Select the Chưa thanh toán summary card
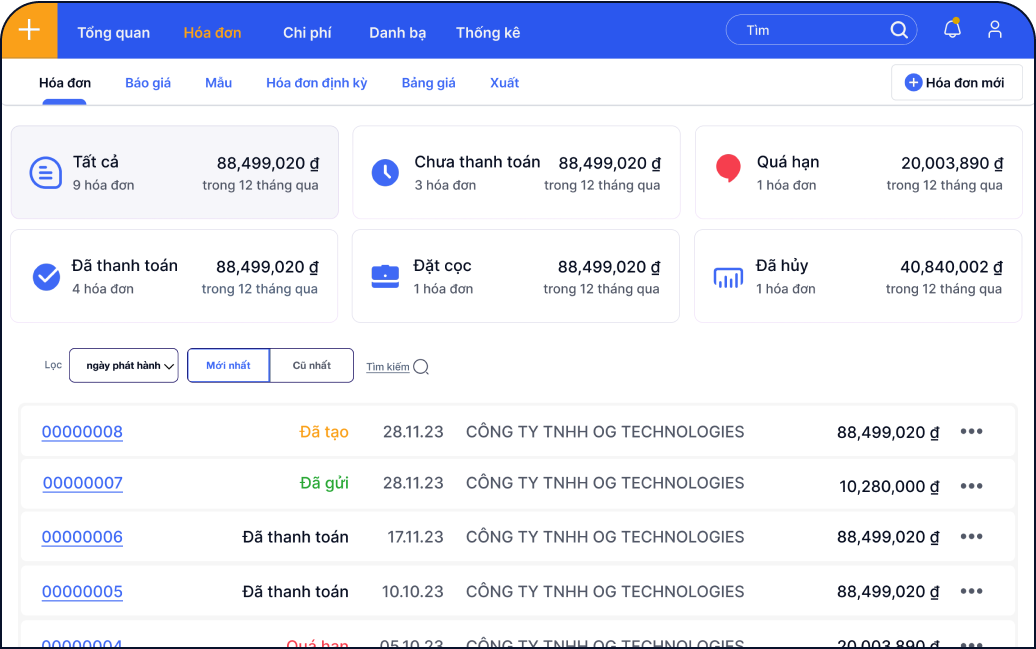 (x=516, y=172)
